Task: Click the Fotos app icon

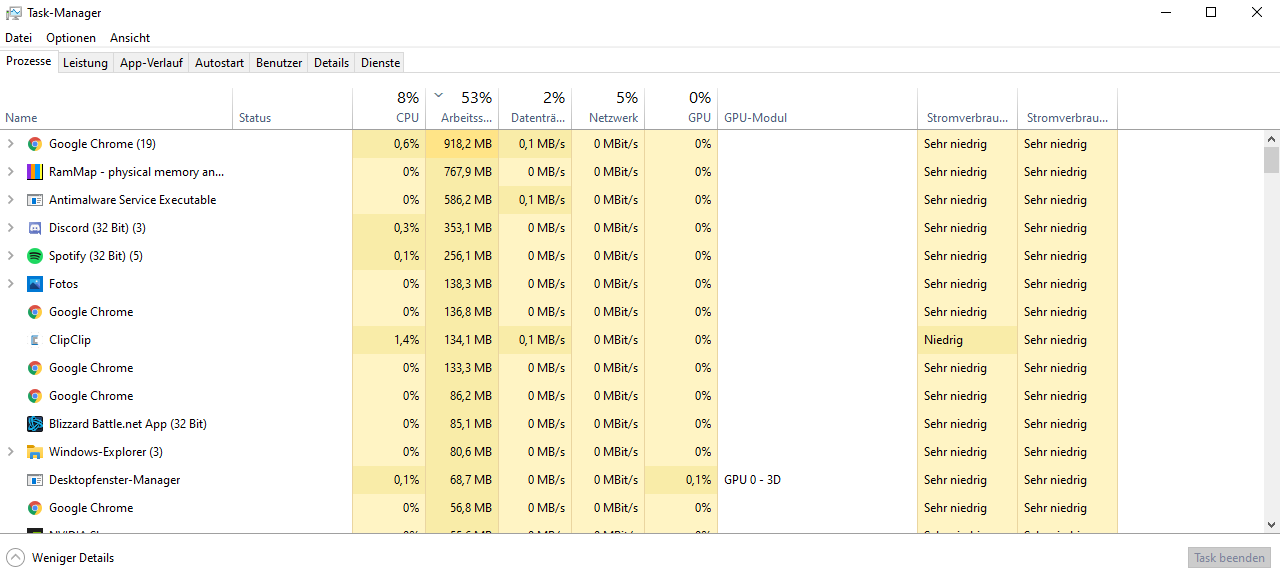Action: (x=35, y=284)
